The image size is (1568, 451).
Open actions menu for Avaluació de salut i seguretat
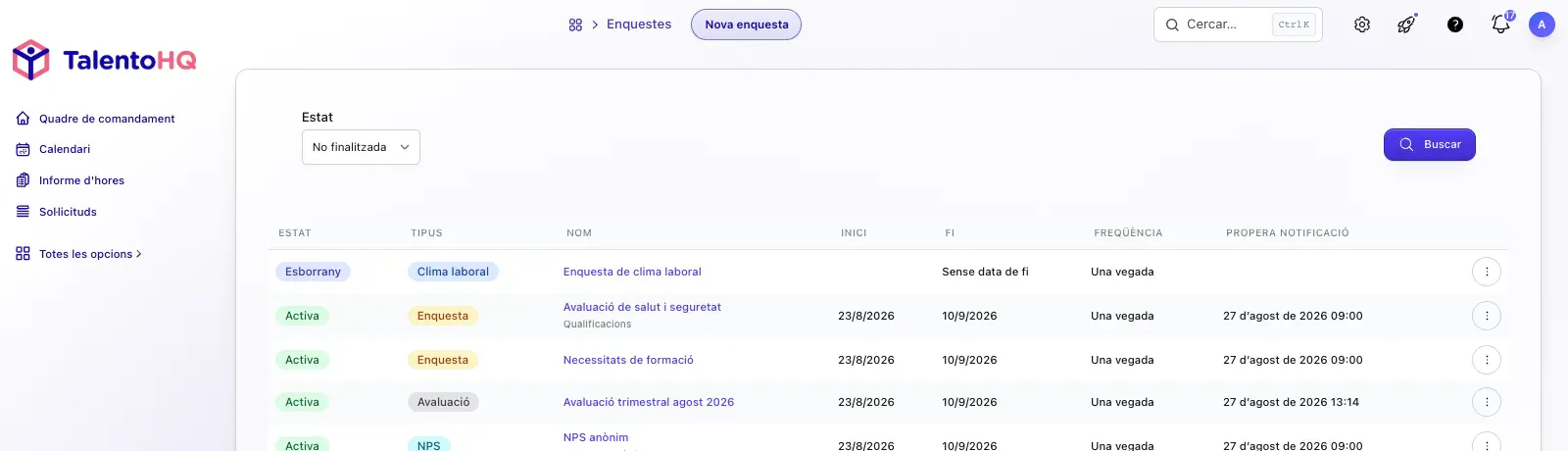coord(1487,316)
